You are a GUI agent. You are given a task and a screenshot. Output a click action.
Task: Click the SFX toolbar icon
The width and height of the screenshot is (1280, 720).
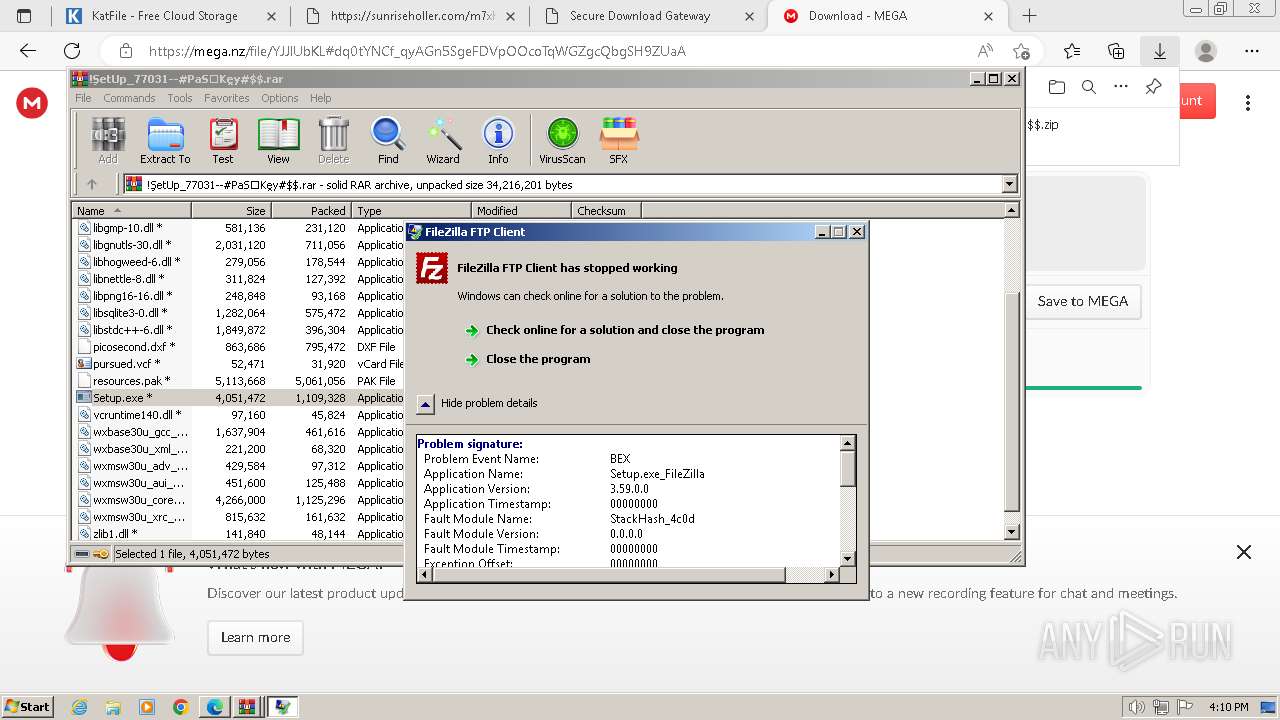point(619,140)
